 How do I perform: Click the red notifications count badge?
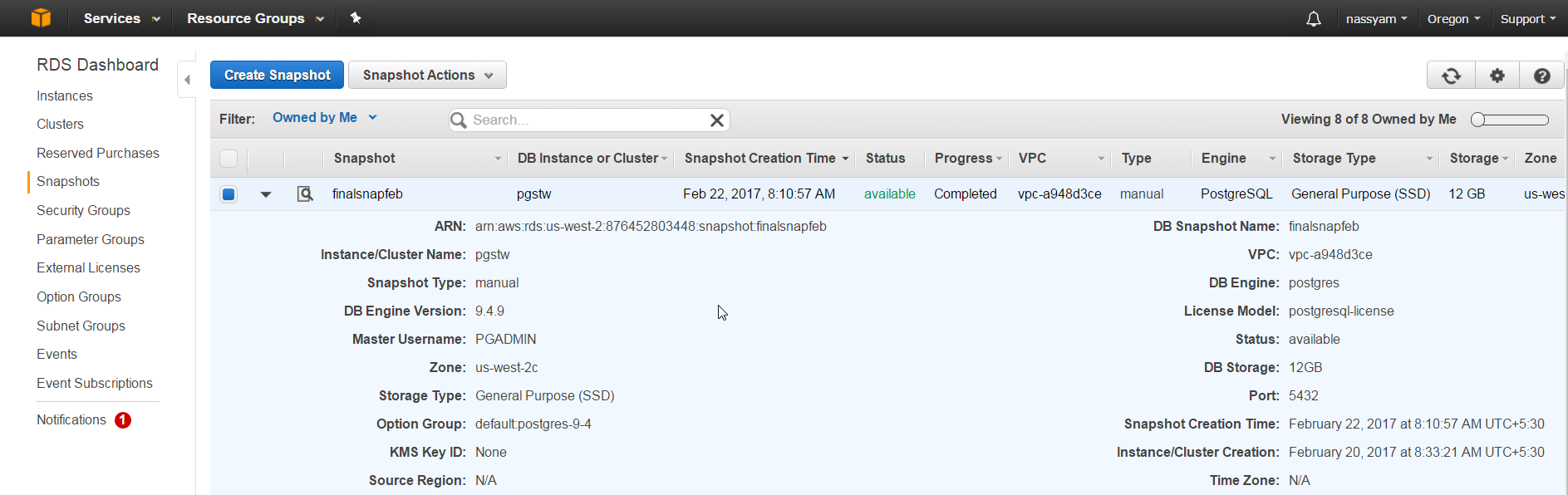[x=123, y=420]
